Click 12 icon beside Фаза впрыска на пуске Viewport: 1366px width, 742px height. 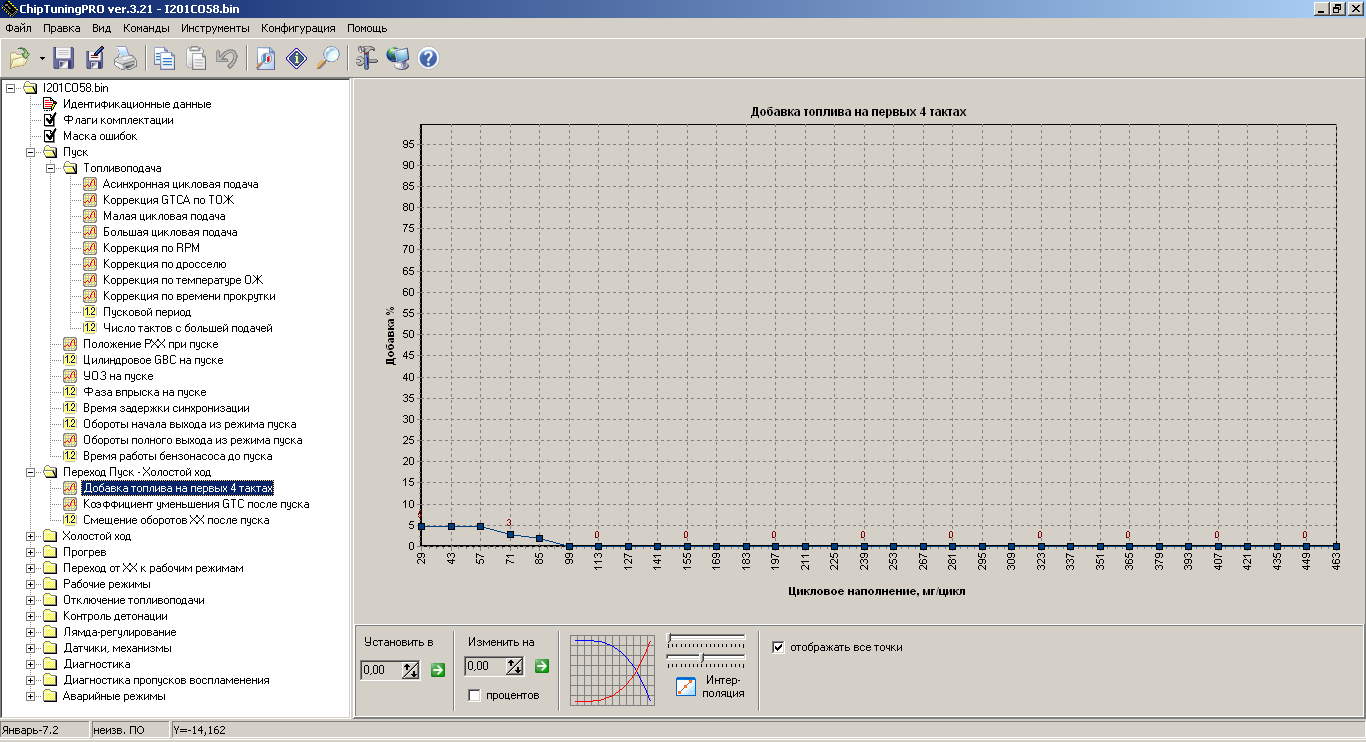pyautogui.click(x=69, y=392)
